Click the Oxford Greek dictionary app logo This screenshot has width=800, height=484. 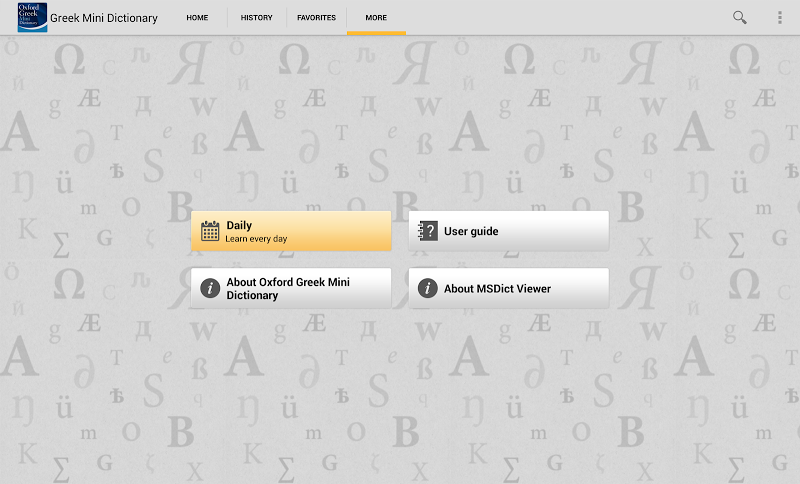coord(32,18)
